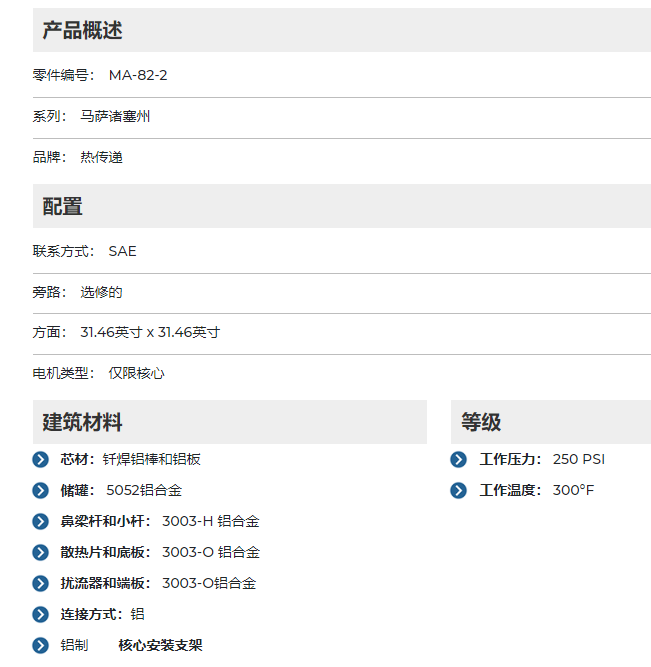Click the chevron icon beside 铝制

40,645
